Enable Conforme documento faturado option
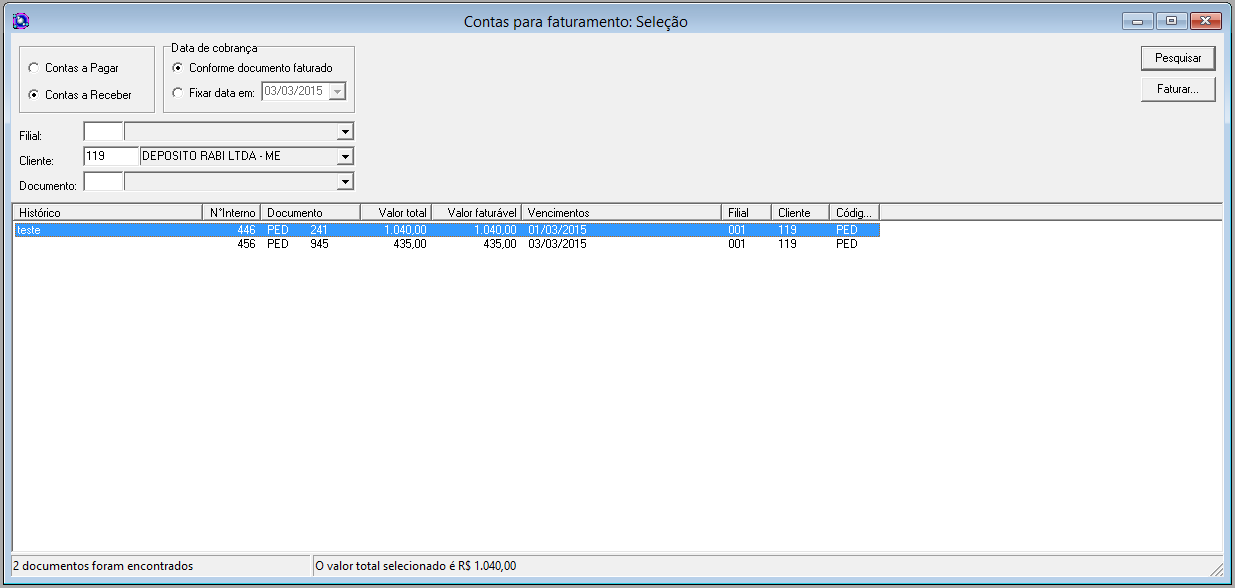Screen dimensions: 1235x588 [178, 69]
